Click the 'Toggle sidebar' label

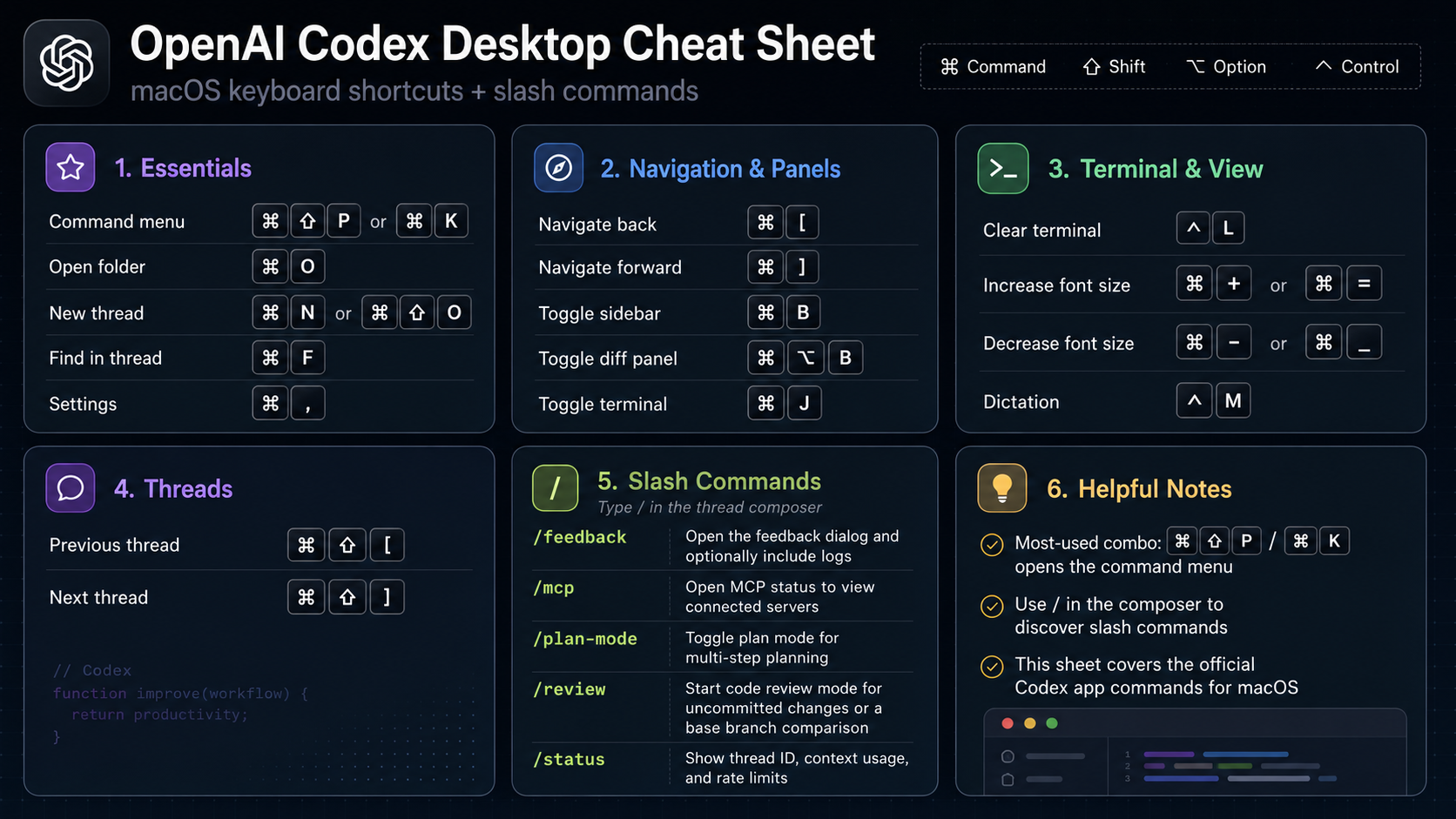click(599, 313)
